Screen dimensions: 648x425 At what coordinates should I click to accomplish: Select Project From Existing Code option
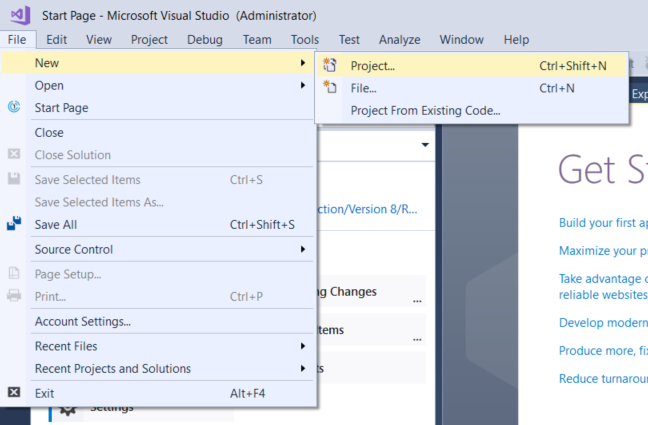[x=425, y=111]
